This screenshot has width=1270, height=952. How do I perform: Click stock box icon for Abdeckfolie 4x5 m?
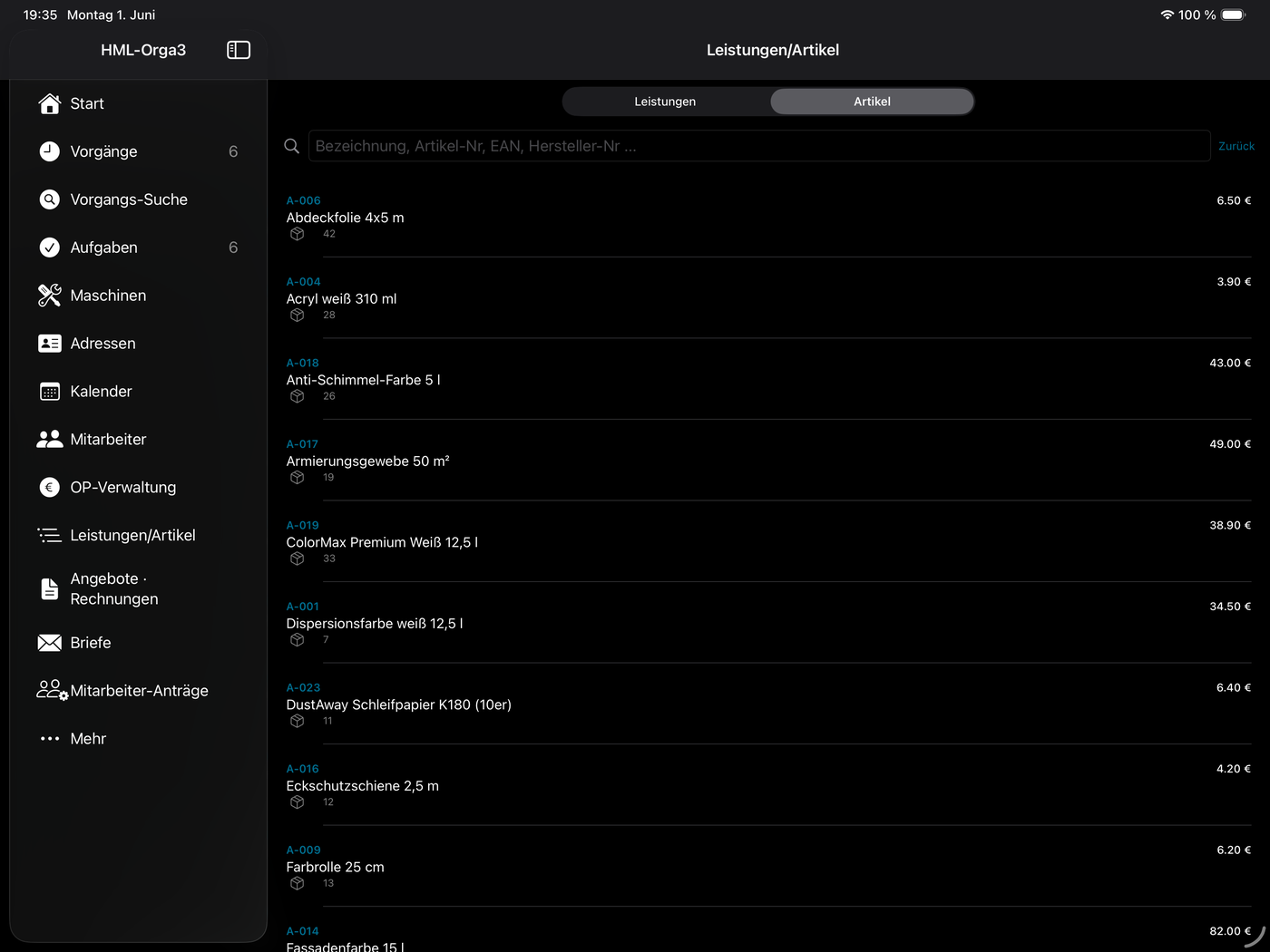tap(298, 234)
